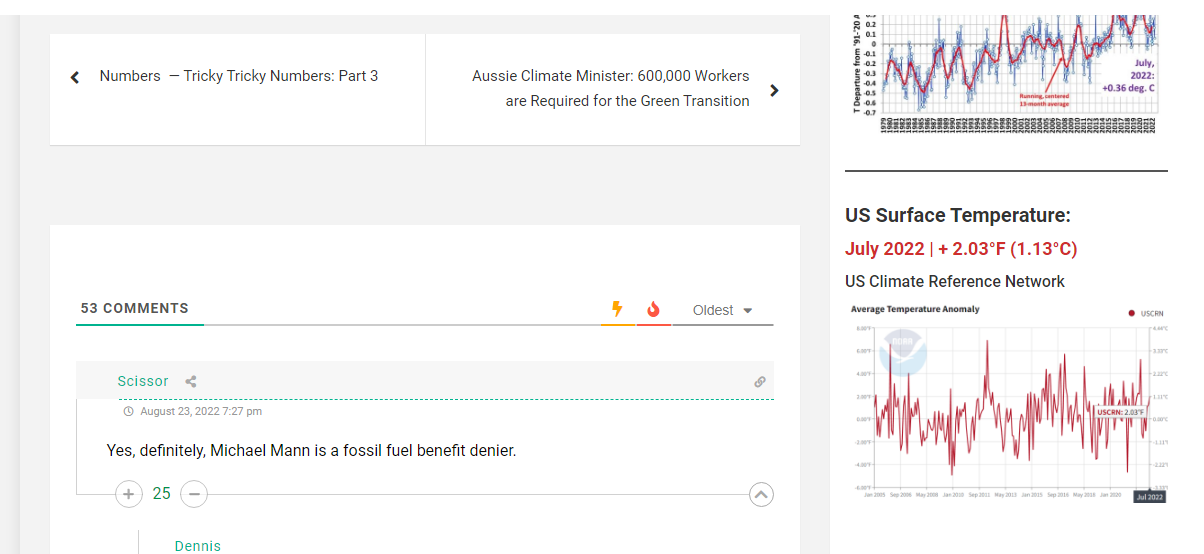This screenshot has height=554, width=1204.
Task: Collapse Scissor's comment thread chevron
Action: pyautogui.click(x=761, y=493)
